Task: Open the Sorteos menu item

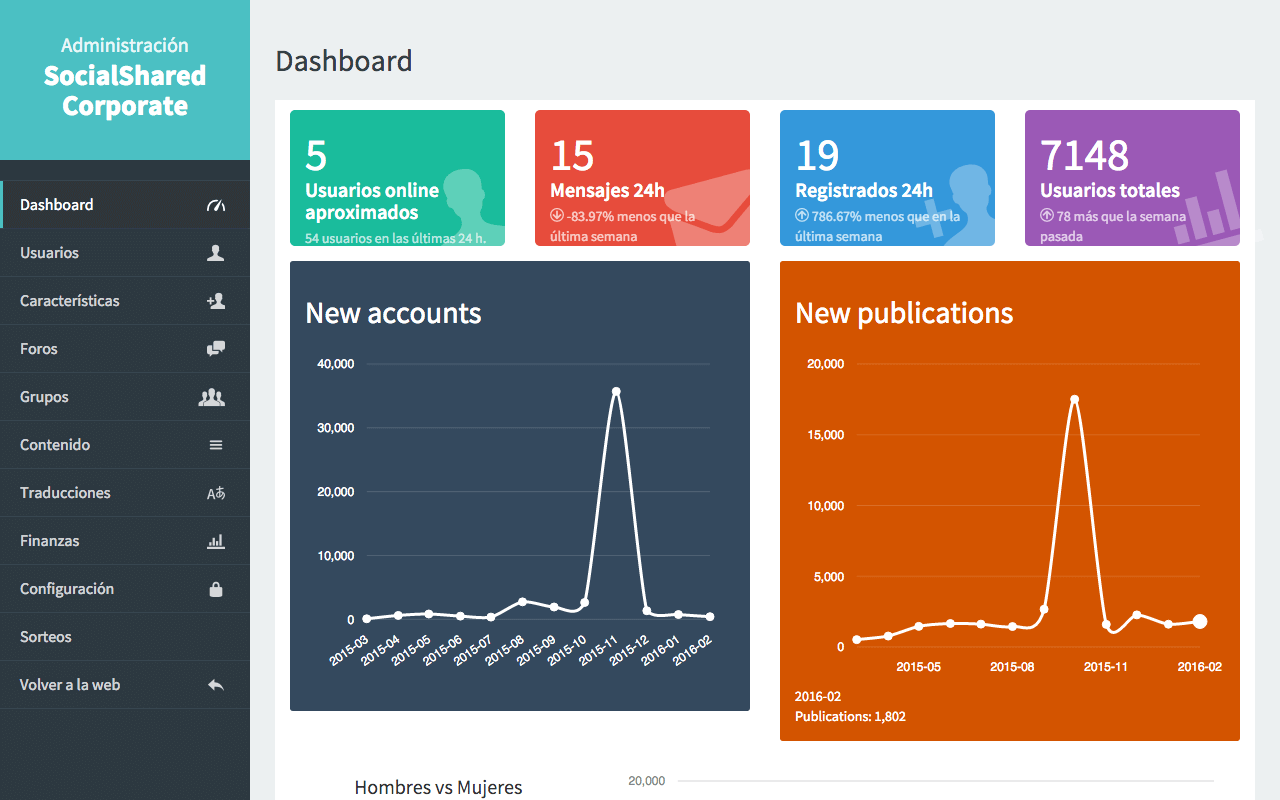Action: pyautogui.click(x=46, y=637)
